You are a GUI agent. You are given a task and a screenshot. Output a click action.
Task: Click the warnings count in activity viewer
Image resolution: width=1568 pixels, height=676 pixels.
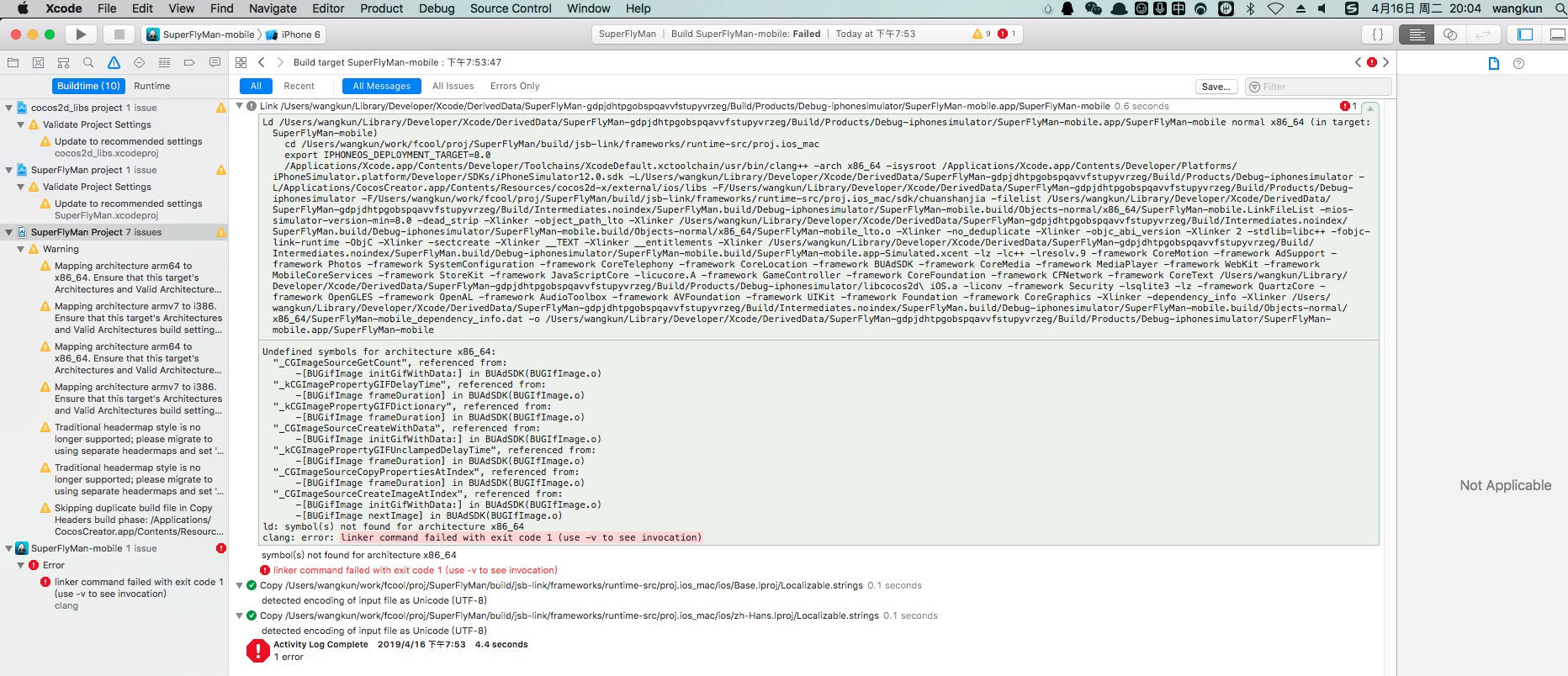[982, 34]
